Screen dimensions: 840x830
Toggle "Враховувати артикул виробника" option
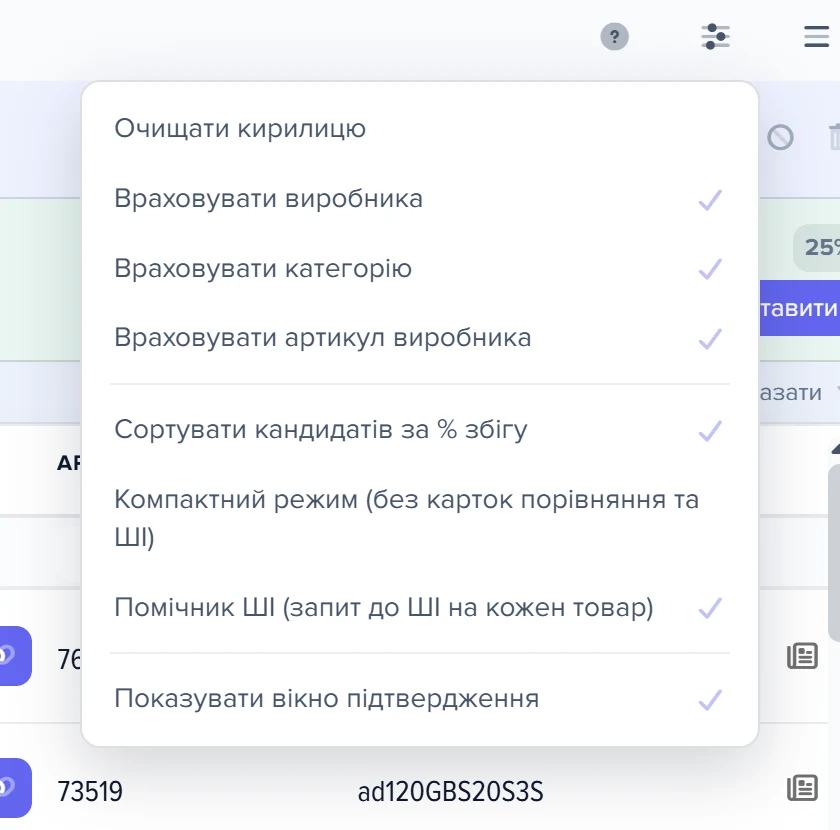419,338
